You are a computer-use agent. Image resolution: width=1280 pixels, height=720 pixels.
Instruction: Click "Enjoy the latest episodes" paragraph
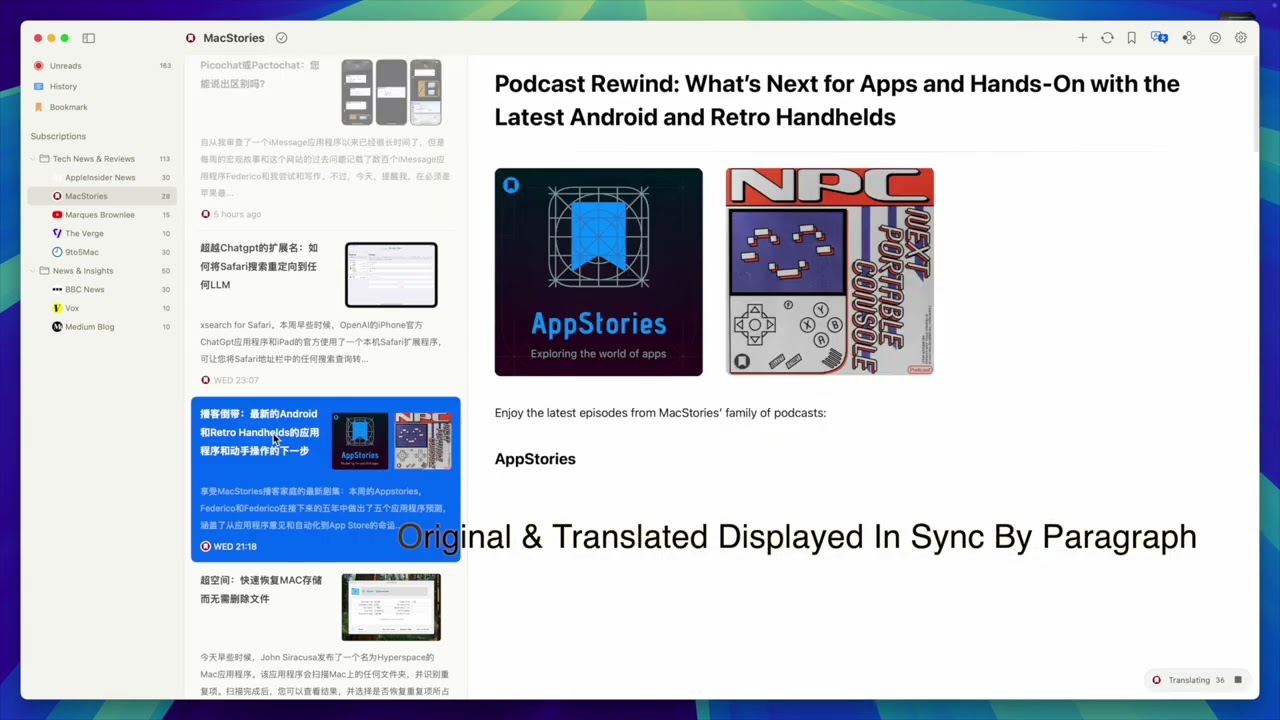click(660, 413)
